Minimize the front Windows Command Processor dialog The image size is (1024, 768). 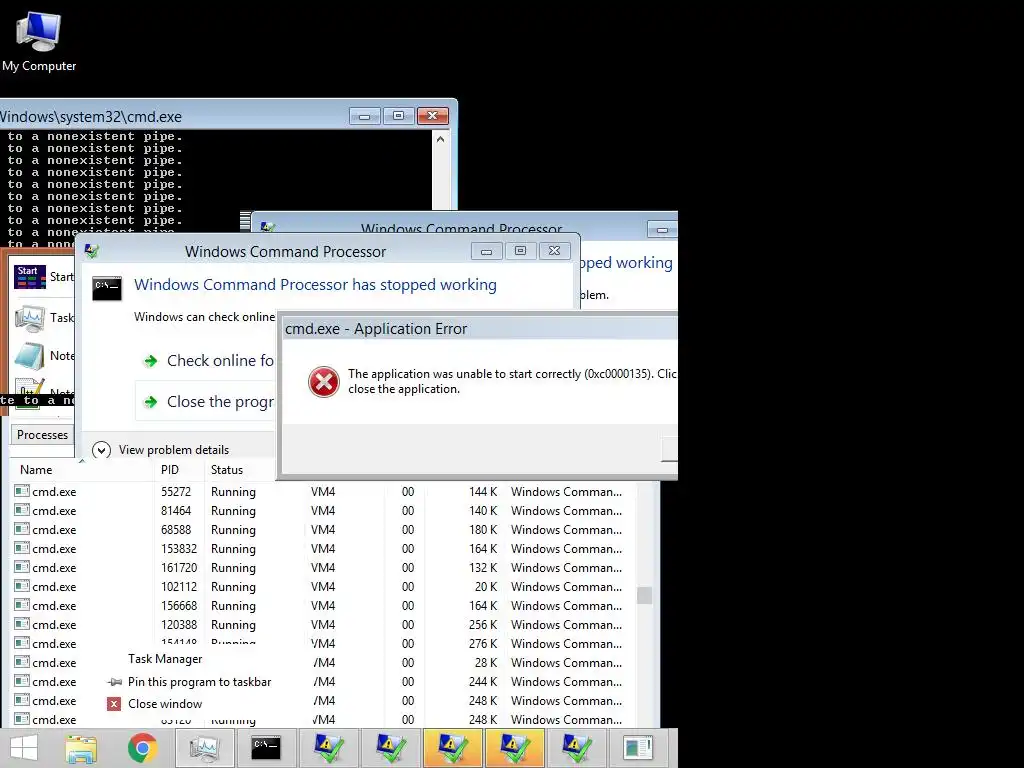coord(487,251)
